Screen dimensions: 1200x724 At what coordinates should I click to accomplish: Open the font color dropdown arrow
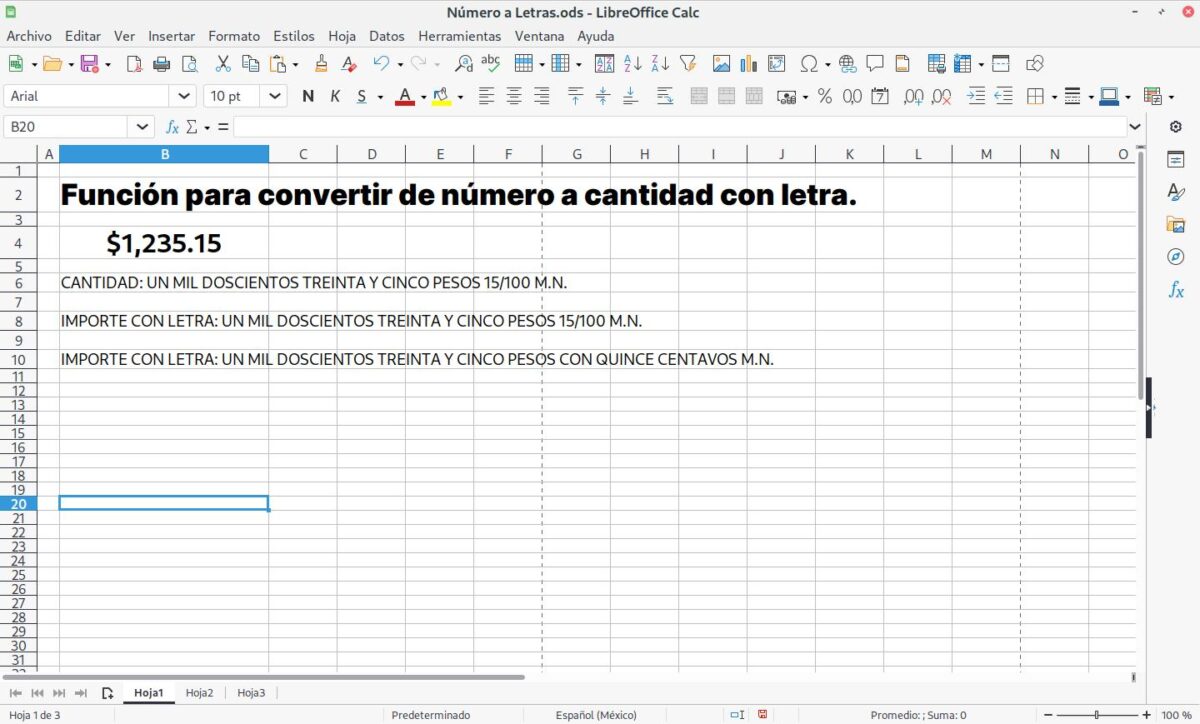(423, 97)
